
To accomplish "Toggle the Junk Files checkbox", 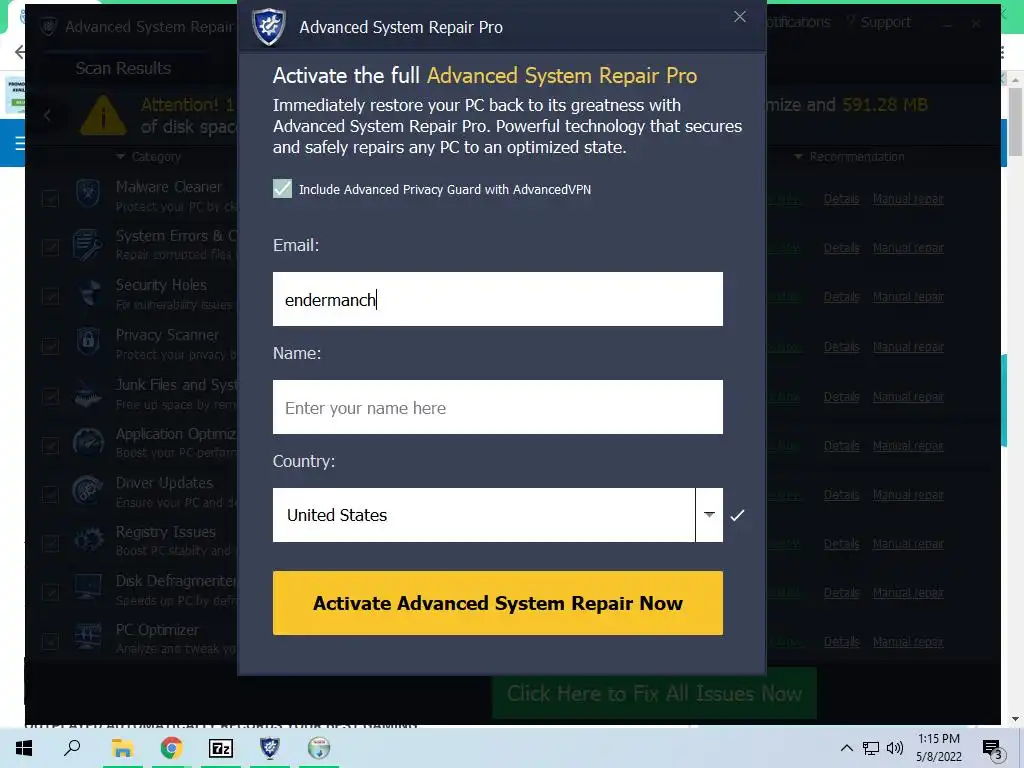I will (x=50, y=396).
